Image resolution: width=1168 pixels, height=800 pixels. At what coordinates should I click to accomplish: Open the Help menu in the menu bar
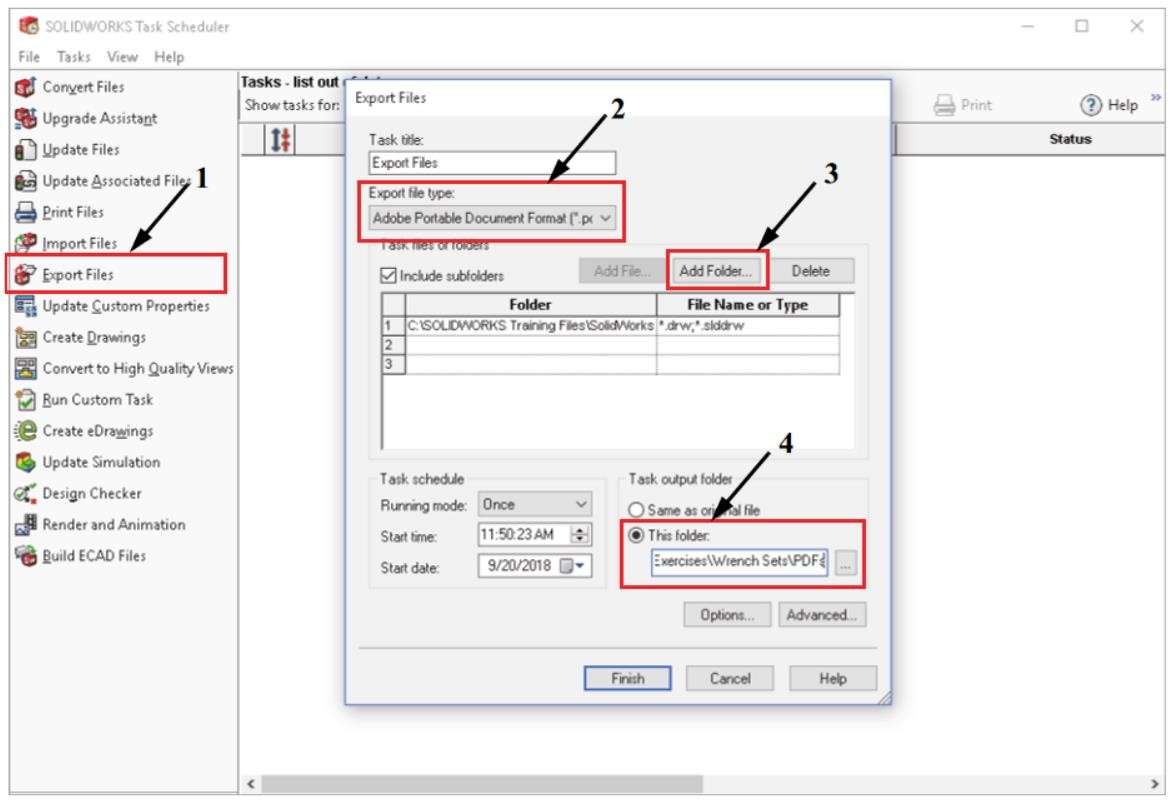click(169, 57)
